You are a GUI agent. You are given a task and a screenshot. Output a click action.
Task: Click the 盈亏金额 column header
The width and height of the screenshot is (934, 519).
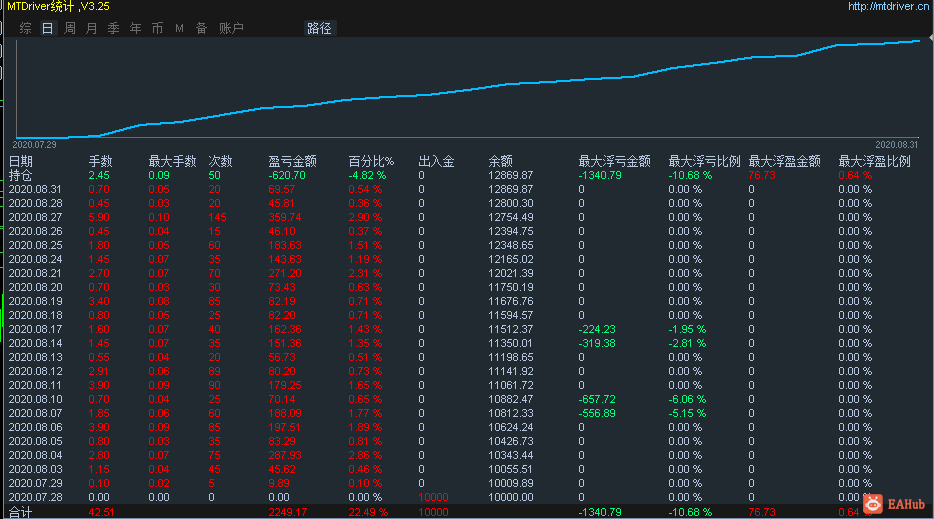[293, 161]
